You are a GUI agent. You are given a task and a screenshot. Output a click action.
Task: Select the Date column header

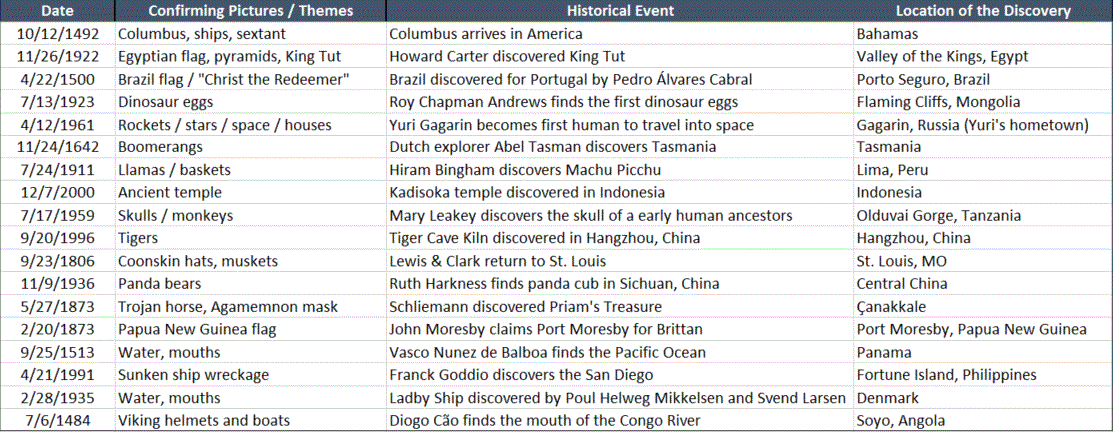[x=59, y=11]
